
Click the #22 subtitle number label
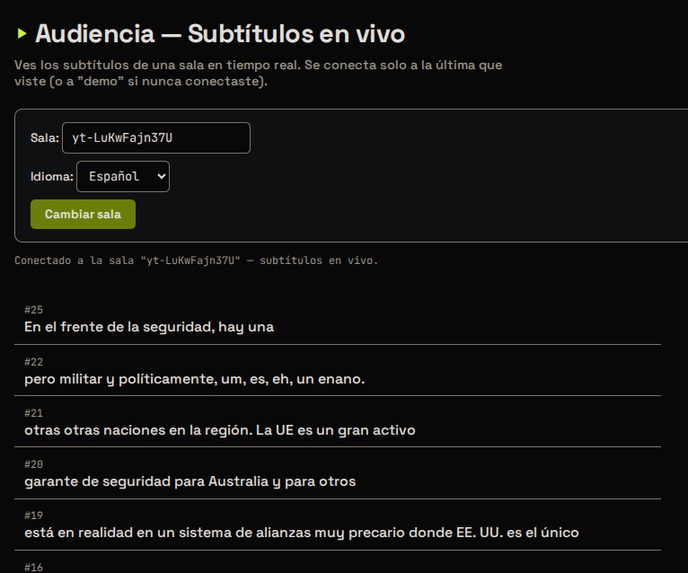pos(34,362)
